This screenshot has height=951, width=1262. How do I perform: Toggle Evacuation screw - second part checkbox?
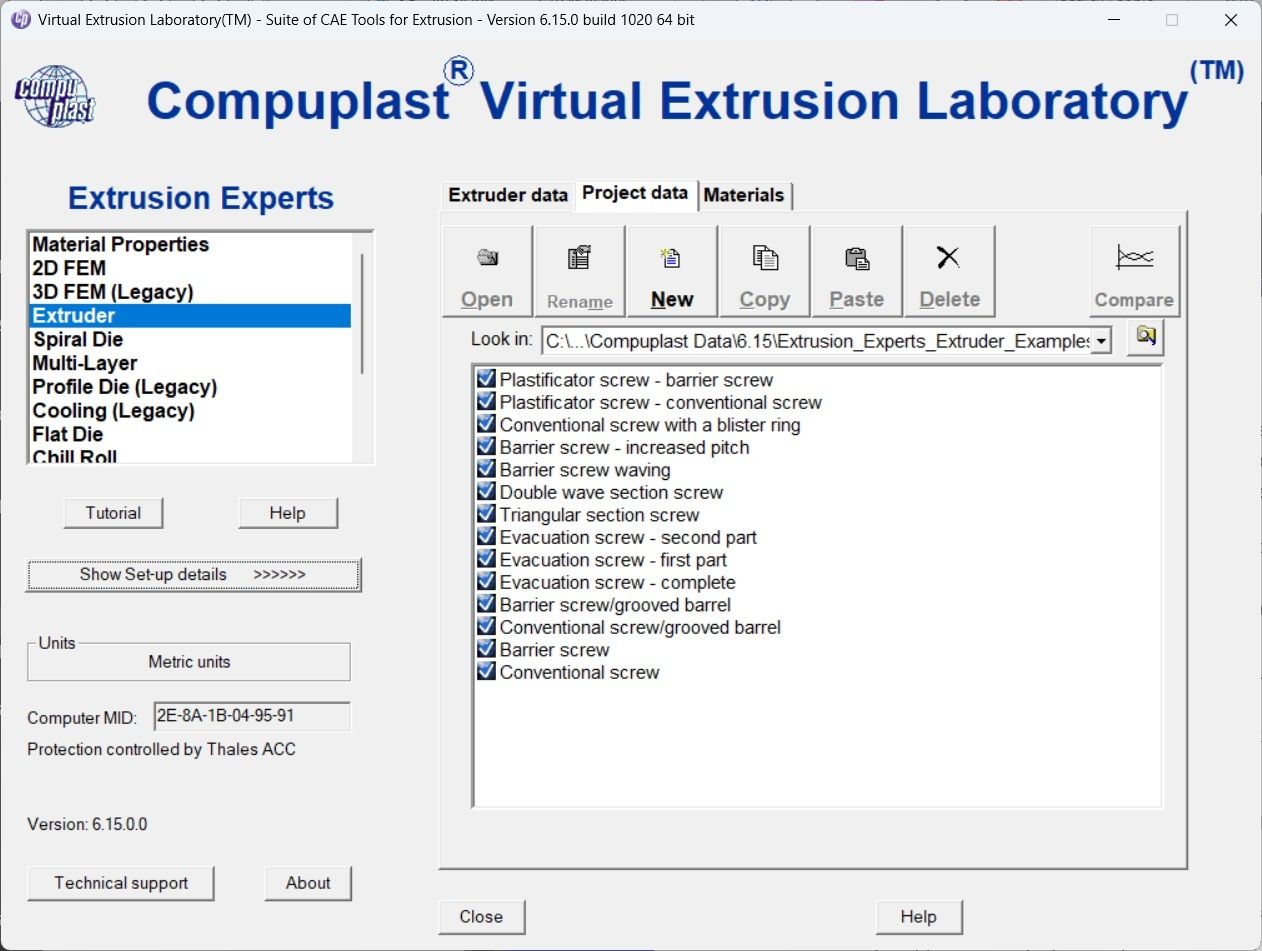click(486, 537)
